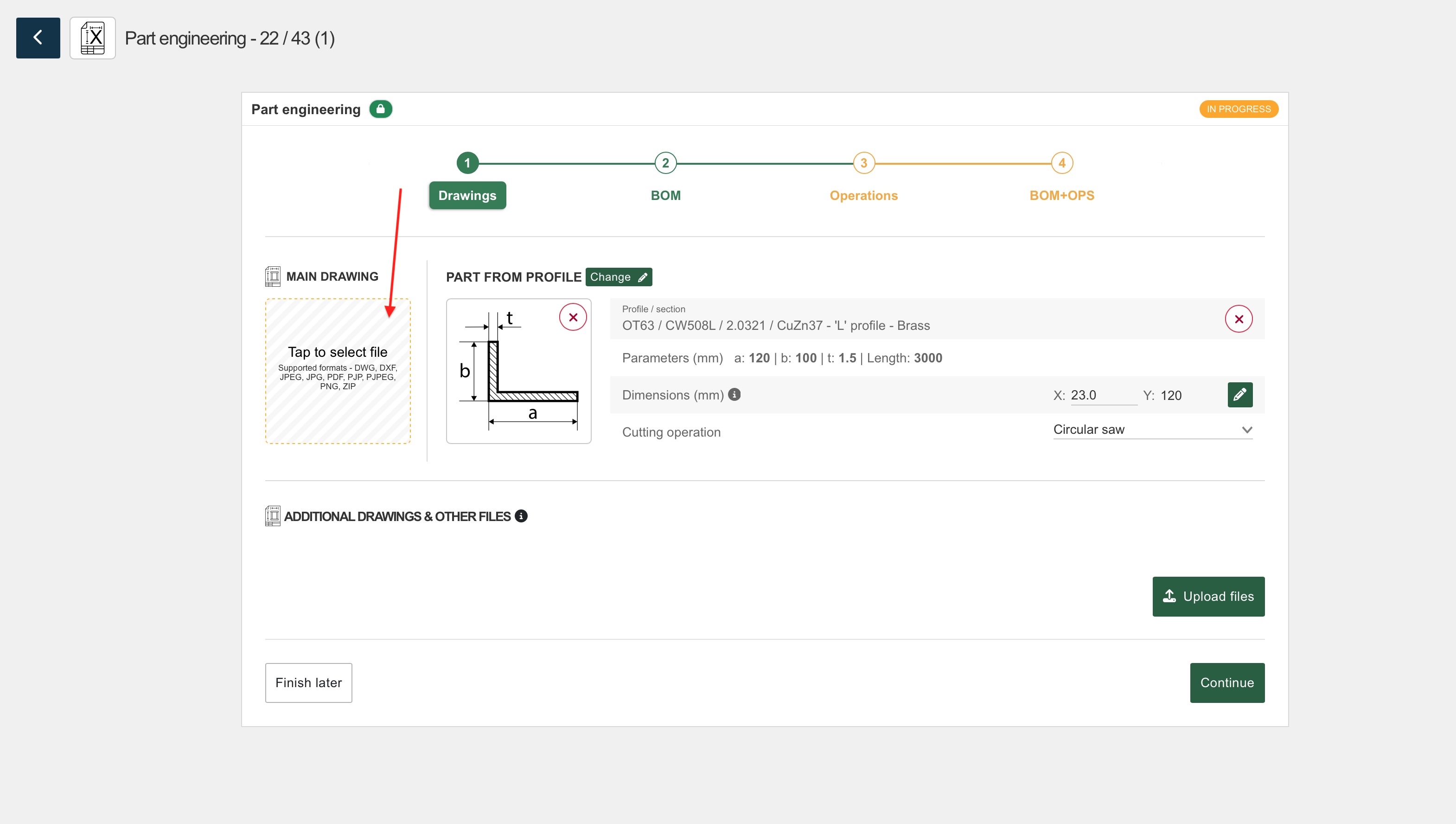This screenshot has width=1456, height=824.
Task: Click the Dimensions info icon
Action: (x=734, y=394)
